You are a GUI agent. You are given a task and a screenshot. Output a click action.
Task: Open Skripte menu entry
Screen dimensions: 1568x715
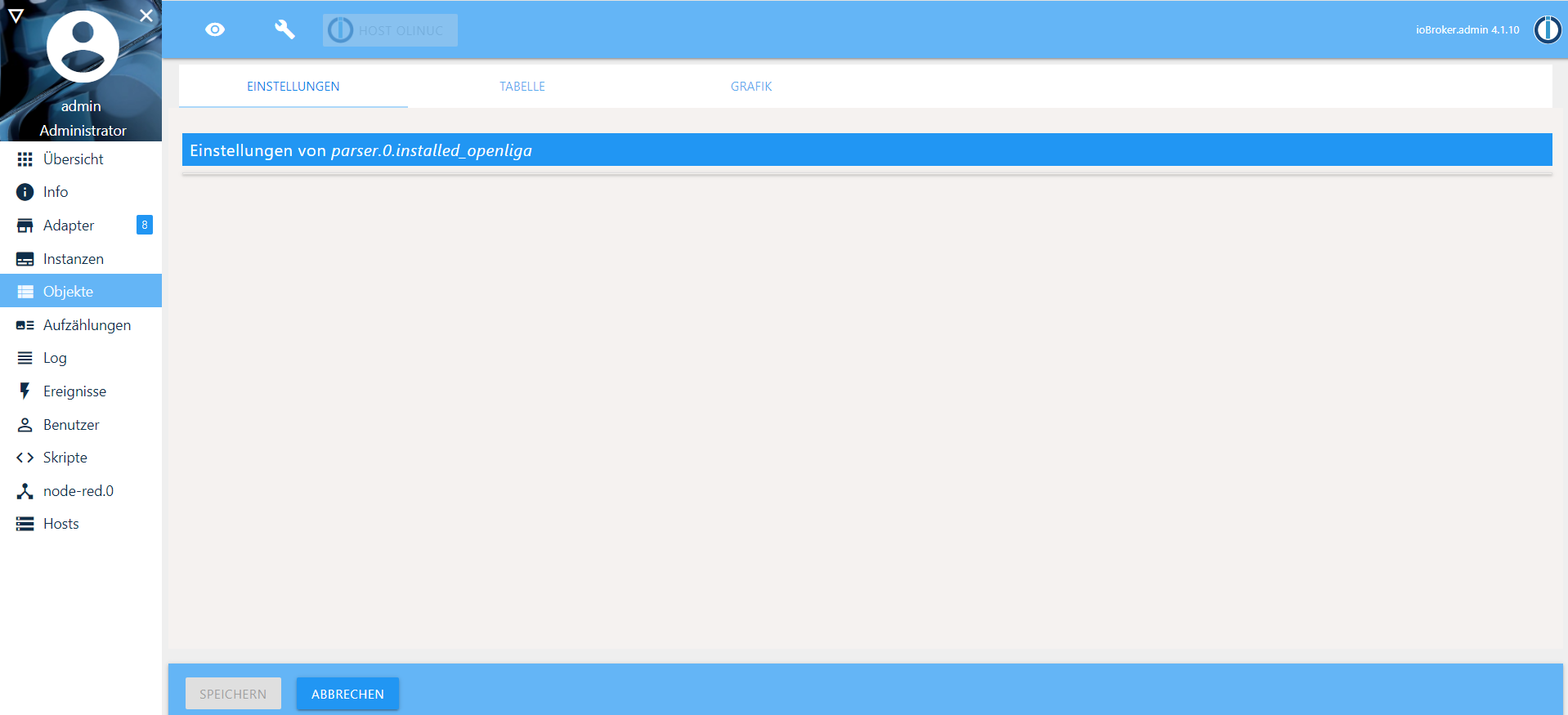pos(81,458)
